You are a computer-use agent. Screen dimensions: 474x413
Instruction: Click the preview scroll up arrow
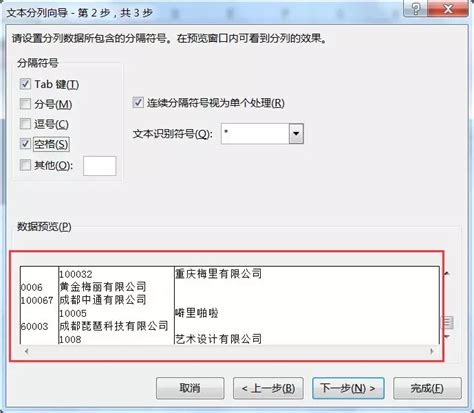point(447,273)
